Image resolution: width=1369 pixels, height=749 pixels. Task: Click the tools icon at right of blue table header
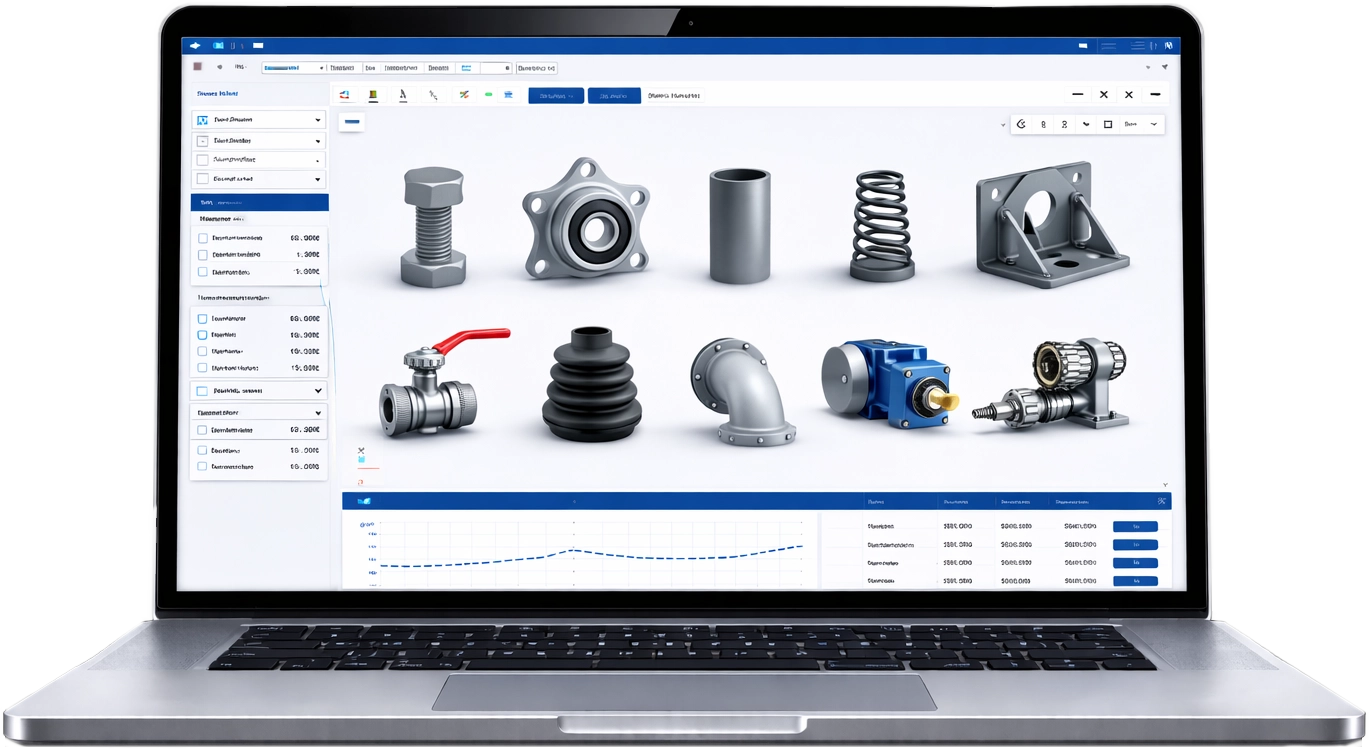(1160, 501)
